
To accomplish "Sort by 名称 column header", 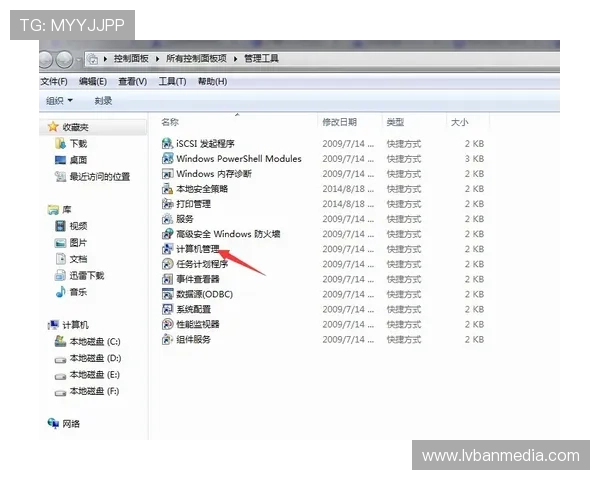I will click(x=170, y=122).
